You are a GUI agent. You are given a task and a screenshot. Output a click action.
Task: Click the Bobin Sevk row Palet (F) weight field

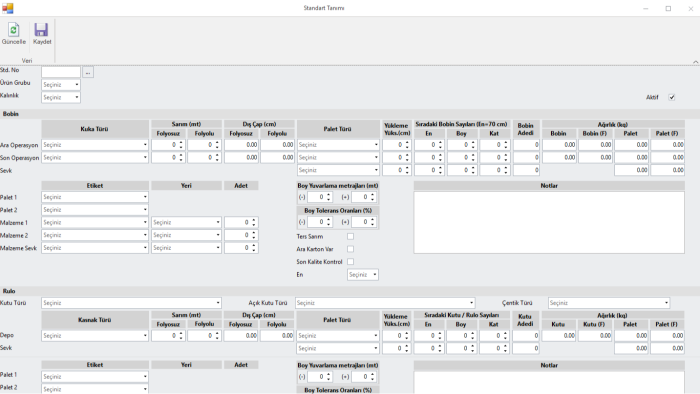[667, 170]
